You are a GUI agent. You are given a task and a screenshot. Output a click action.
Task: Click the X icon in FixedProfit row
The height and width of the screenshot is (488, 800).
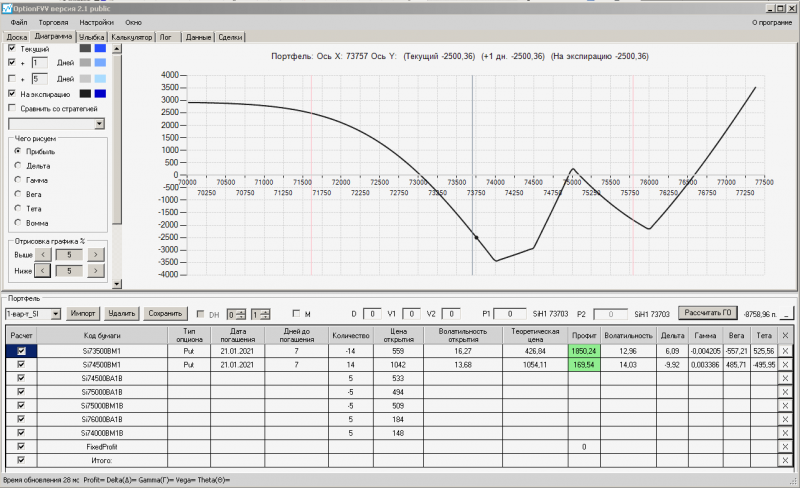(785, 447)
